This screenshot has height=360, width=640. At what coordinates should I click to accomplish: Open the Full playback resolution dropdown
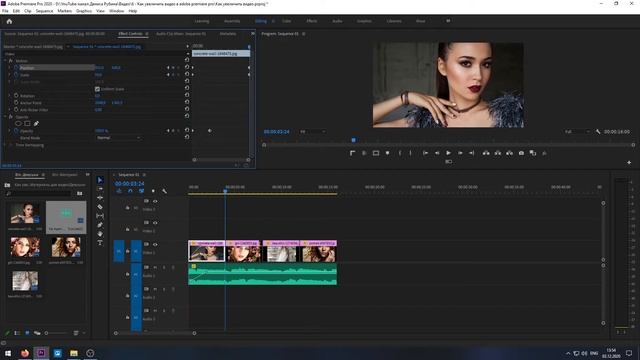[577, 131]
